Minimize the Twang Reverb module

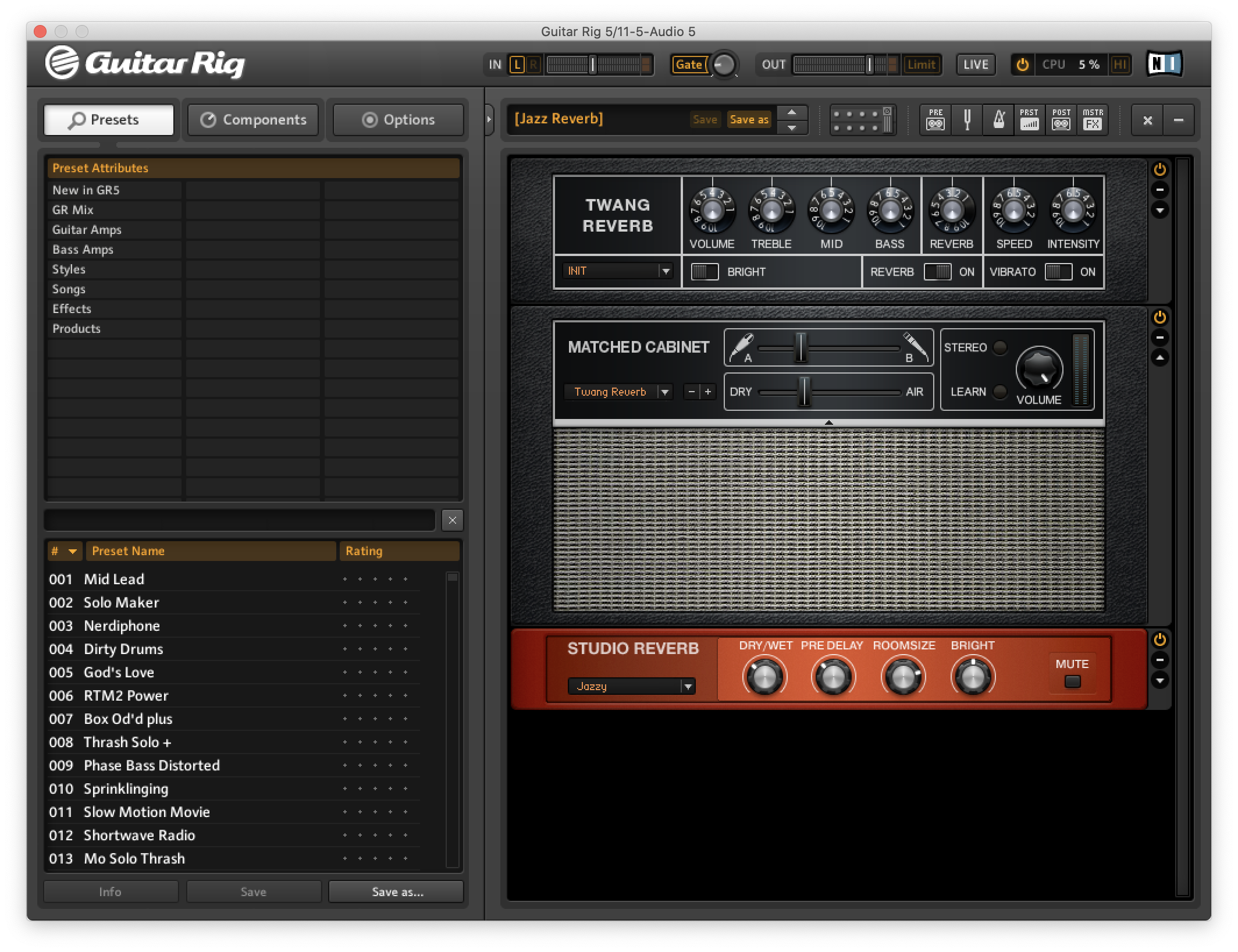click(x=1159, y=190)
